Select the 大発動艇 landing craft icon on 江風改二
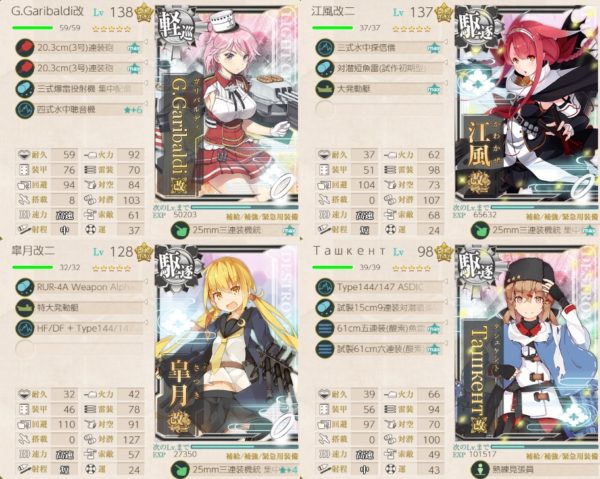Viewport: 600px width, 479px height. point(325,89)
